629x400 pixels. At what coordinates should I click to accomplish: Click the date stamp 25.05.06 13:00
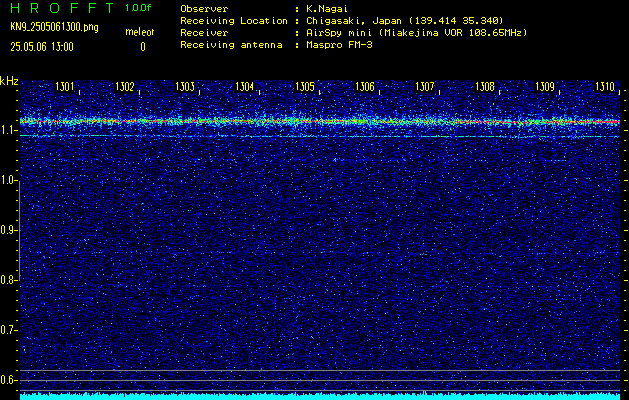click(42, 47)
